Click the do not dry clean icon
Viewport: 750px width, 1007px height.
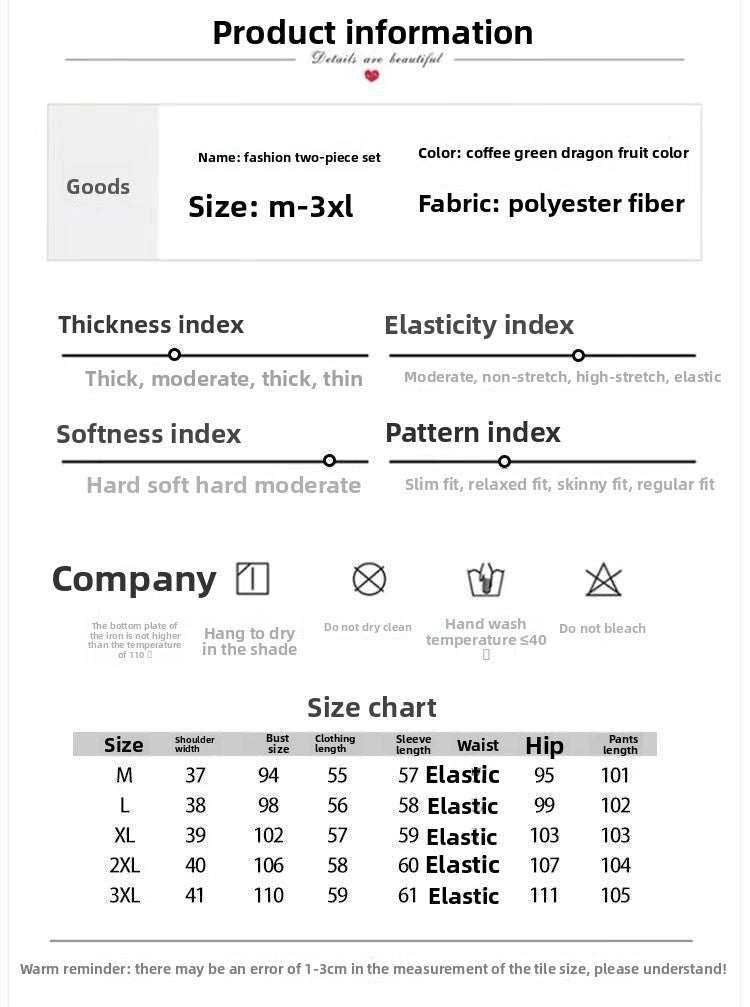[x=369, y=579]
